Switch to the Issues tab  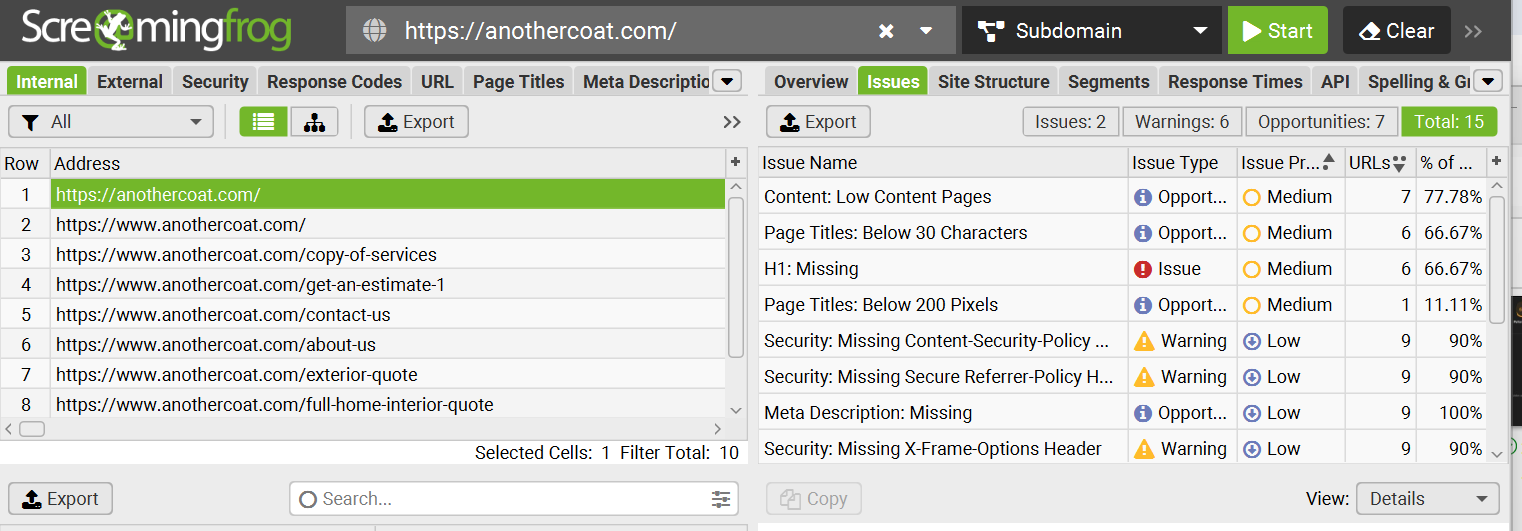coord(893,81)
